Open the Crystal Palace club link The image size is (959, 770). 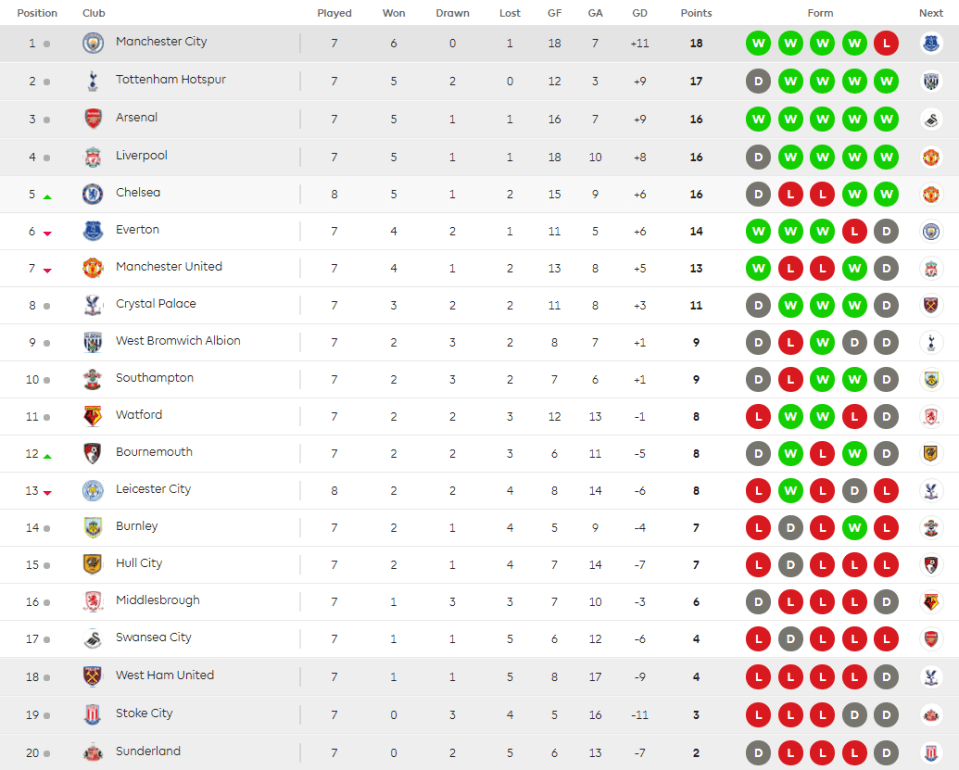coord(156,303)
